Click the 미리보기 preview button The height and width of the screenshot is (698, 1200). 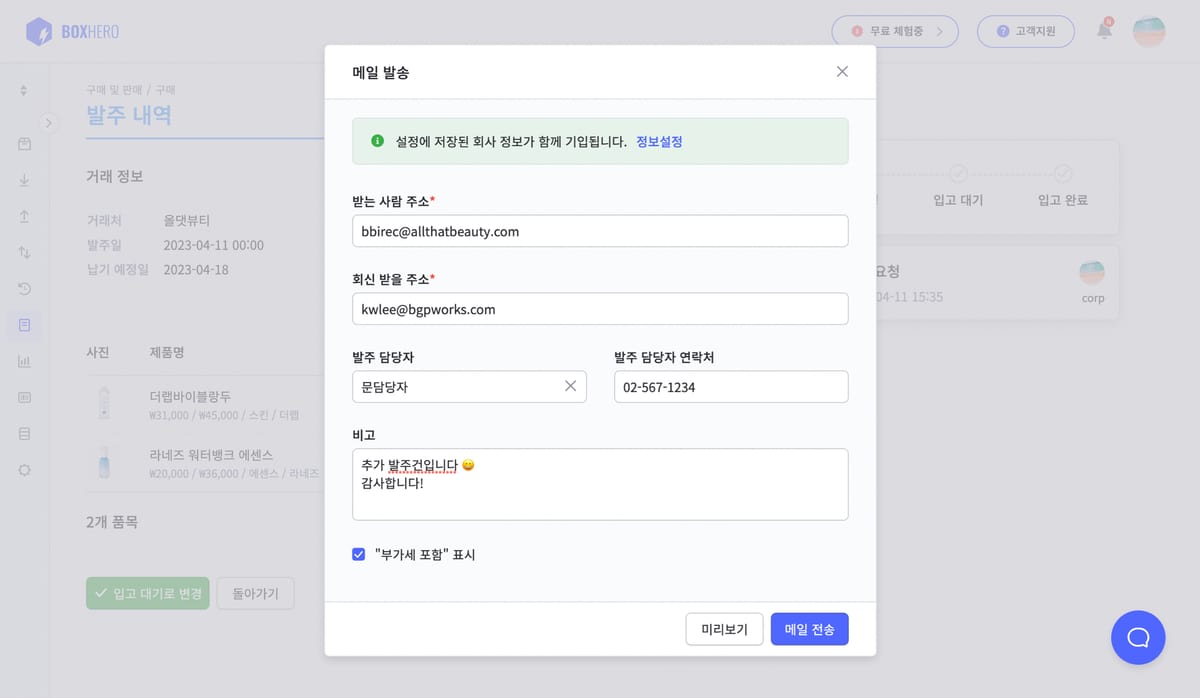click(724, 628)
